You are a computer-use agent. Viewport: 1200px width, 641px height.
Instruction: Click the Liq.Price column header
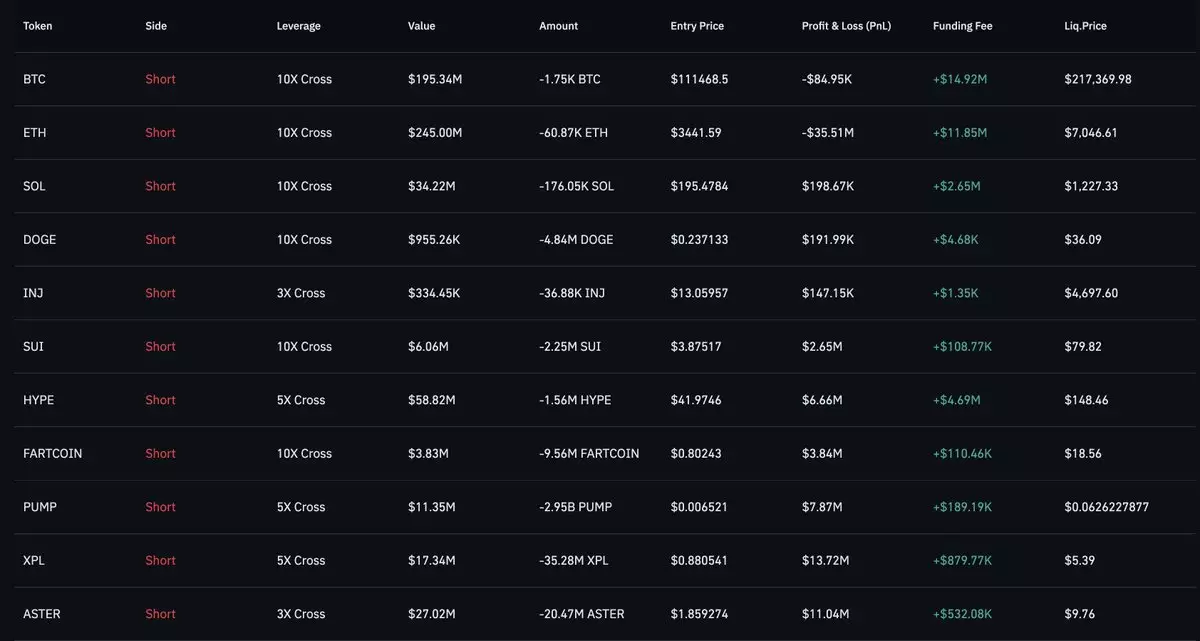(1085, 26)
